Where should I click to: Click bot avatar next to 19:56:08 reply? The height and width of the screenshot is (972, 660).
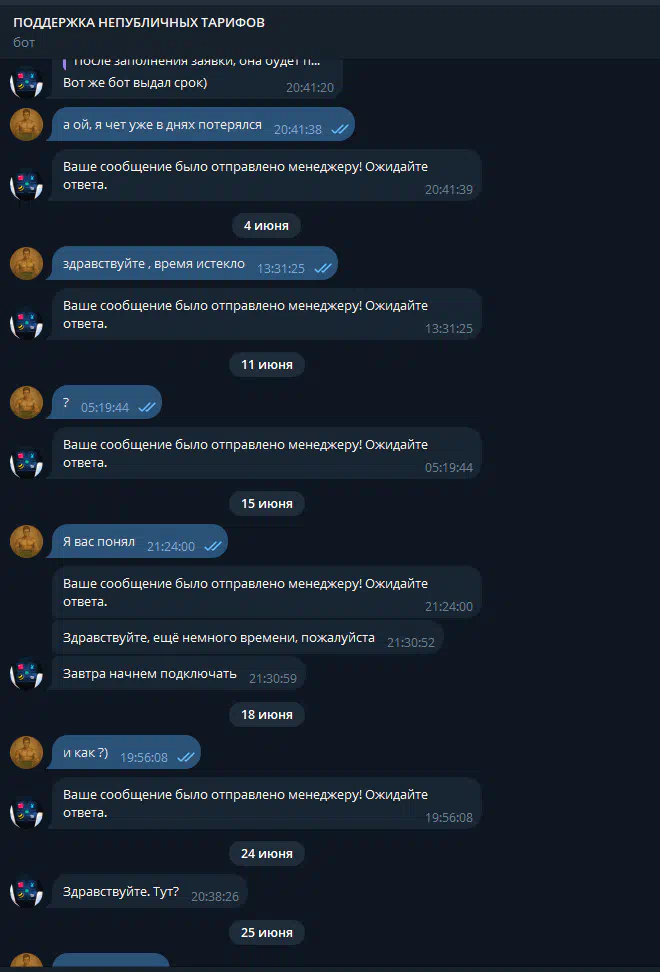pos(26,813)
